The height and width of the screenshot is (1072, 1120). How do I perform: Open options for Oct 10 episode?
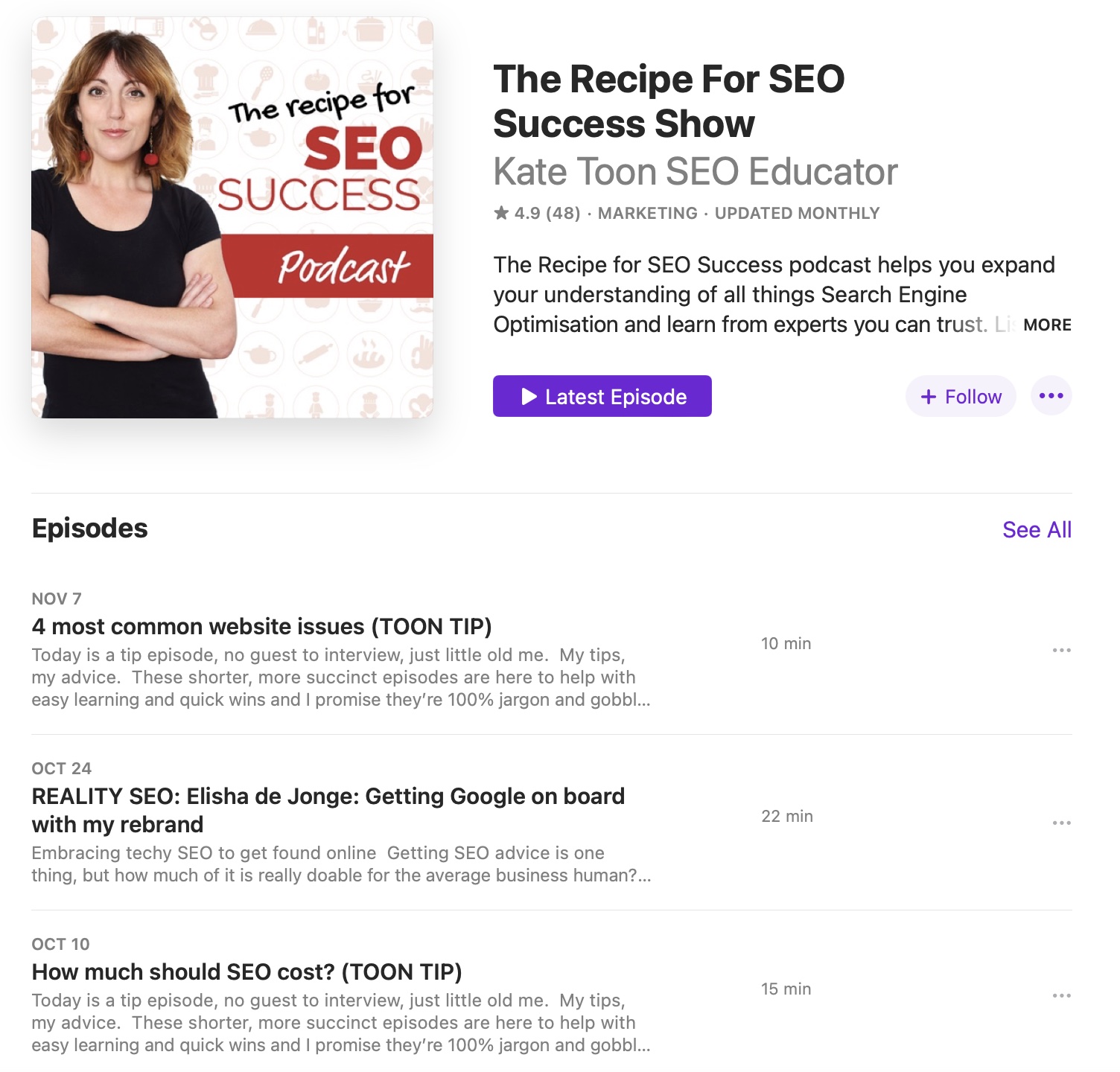[x=1061, y=995]
